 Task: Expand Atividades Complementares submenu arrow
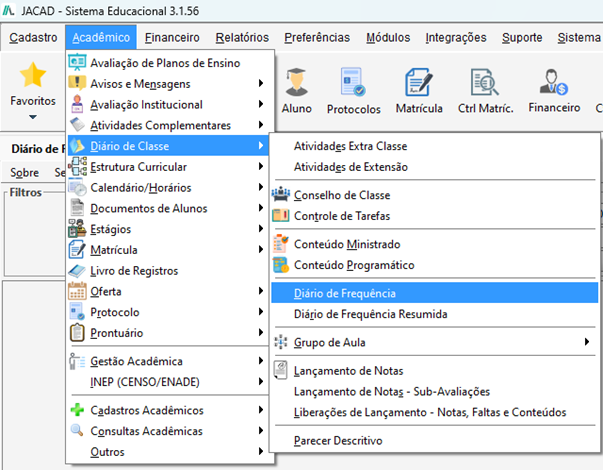coord(261,125)
